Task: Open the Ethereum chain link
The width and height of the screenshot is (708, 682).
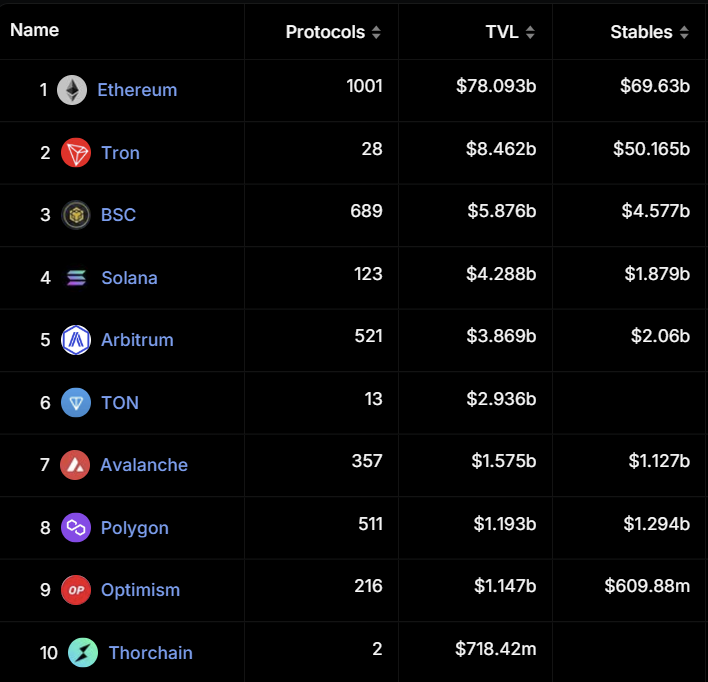Action: point(137,90)
